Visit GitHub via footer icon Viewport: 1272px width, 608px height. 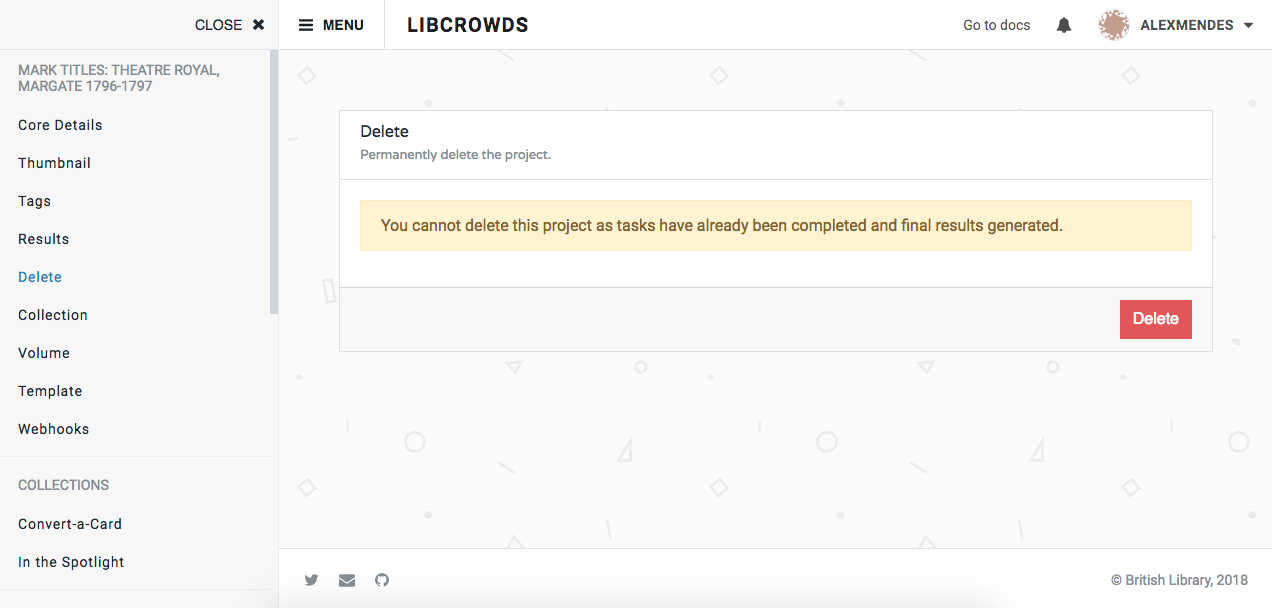click(x=381, y=580)
